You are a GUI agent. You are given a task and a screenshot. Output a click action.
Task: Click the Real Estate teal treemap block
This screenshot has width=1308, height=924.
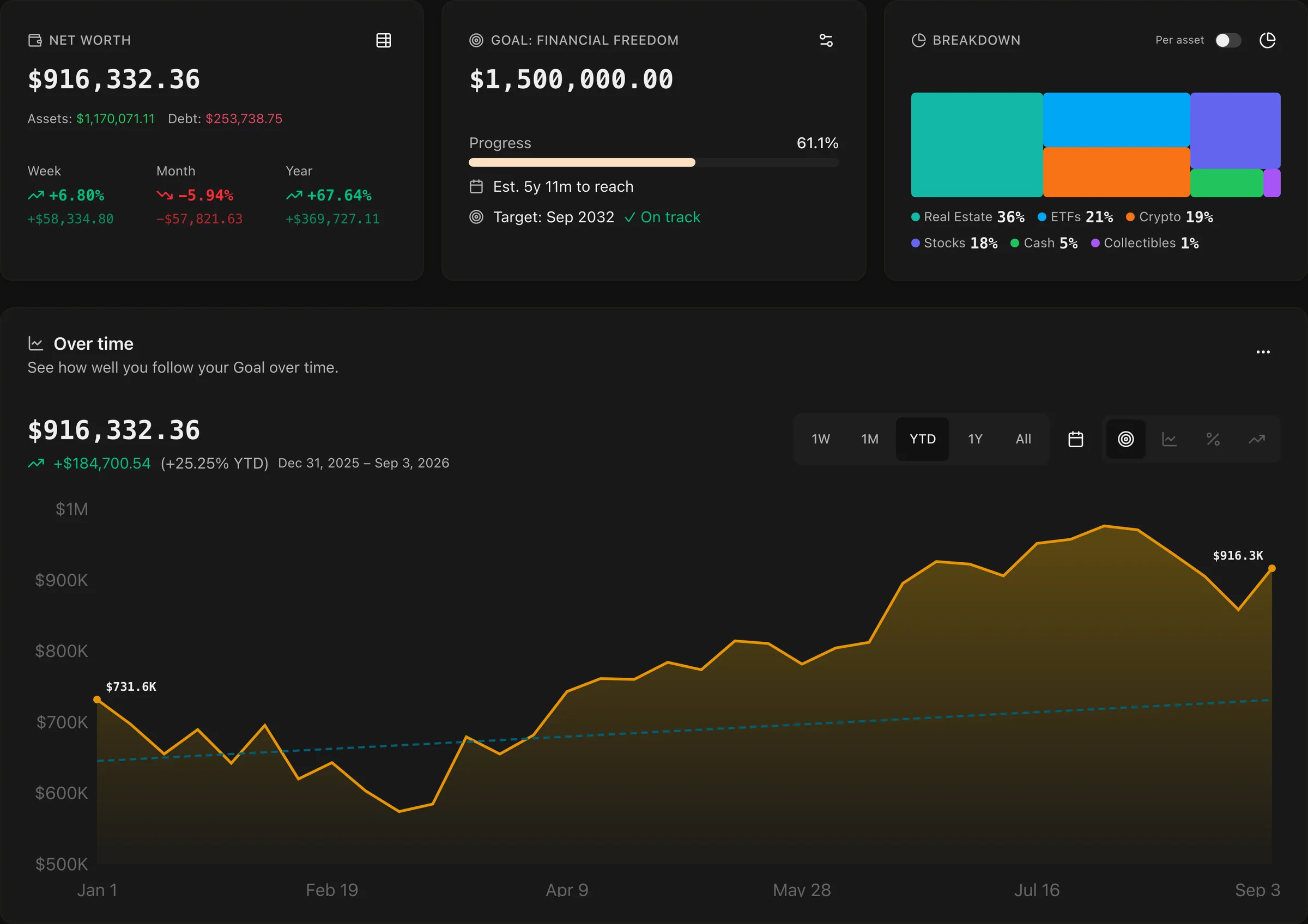977,144
